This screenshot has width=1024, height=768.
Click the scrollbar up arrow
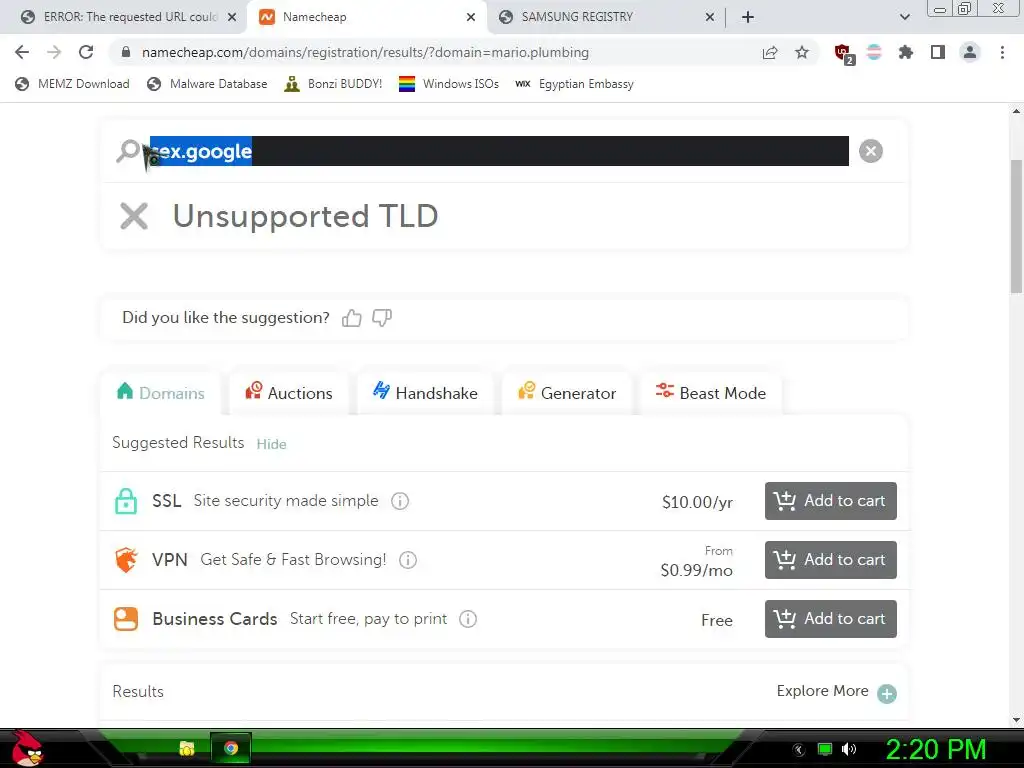pyautogui.click(x=1016, y=111)
